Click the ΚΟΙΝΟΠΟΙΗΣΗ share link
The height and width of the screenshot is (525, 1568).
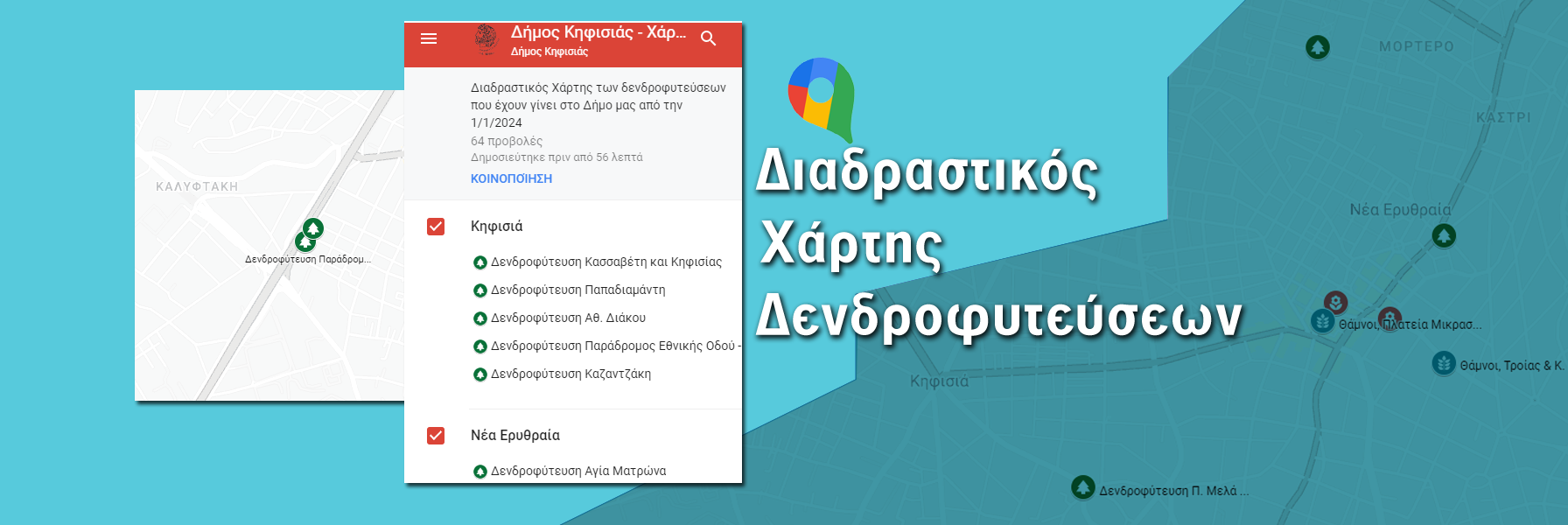pyautogui.click(x=511, y=178)
